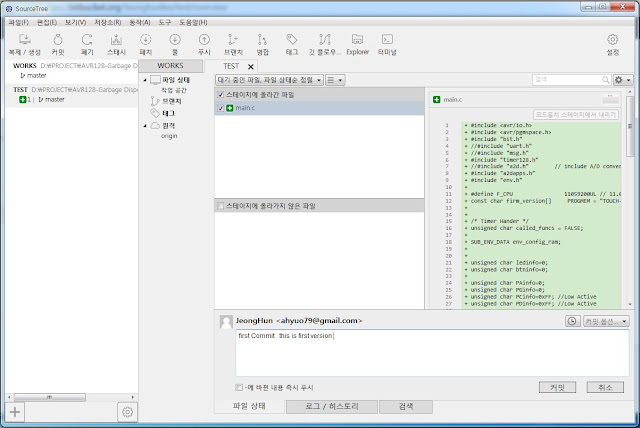Viewport: 640px width, 428px height.
Task: Click the unstage hunk button
Action: point(576,115)
